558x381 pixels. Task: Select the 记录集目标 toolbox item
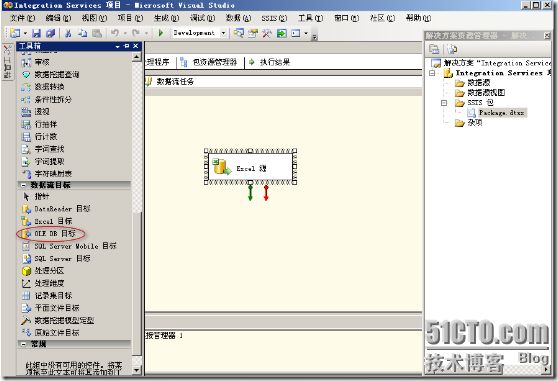(x=47, y=296)
